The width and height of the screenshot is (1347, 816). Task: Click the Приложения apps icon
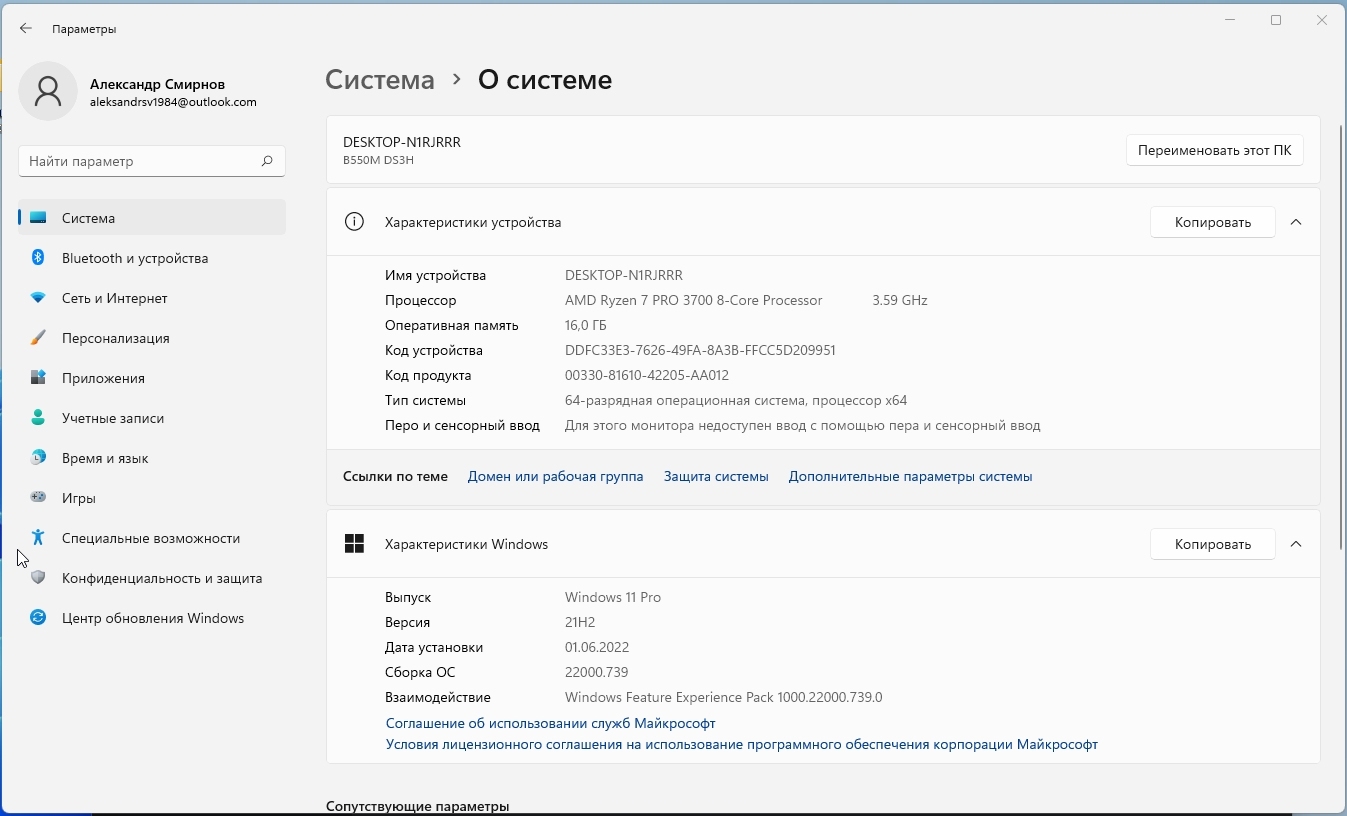(x=38, y=378)
